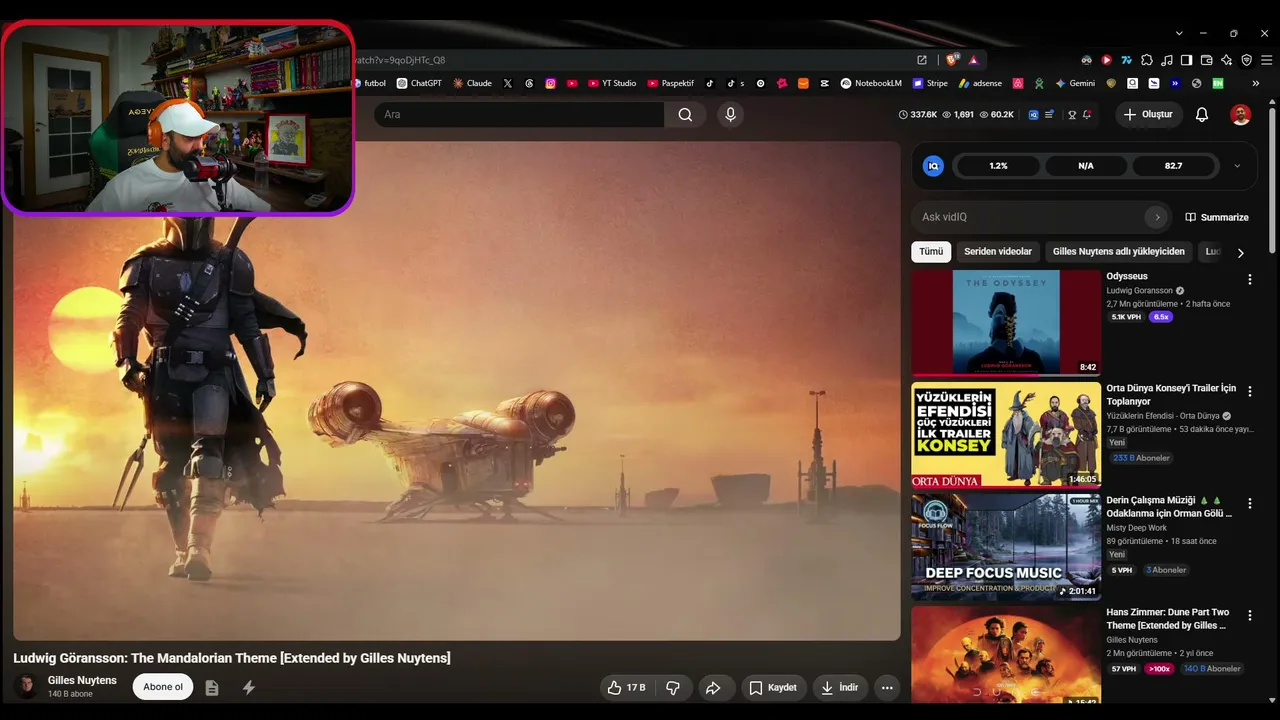Open the Paspektif bookmark
Image resolution: width=1280 pixels, height=720 pixels.
[x=671, y=84]
